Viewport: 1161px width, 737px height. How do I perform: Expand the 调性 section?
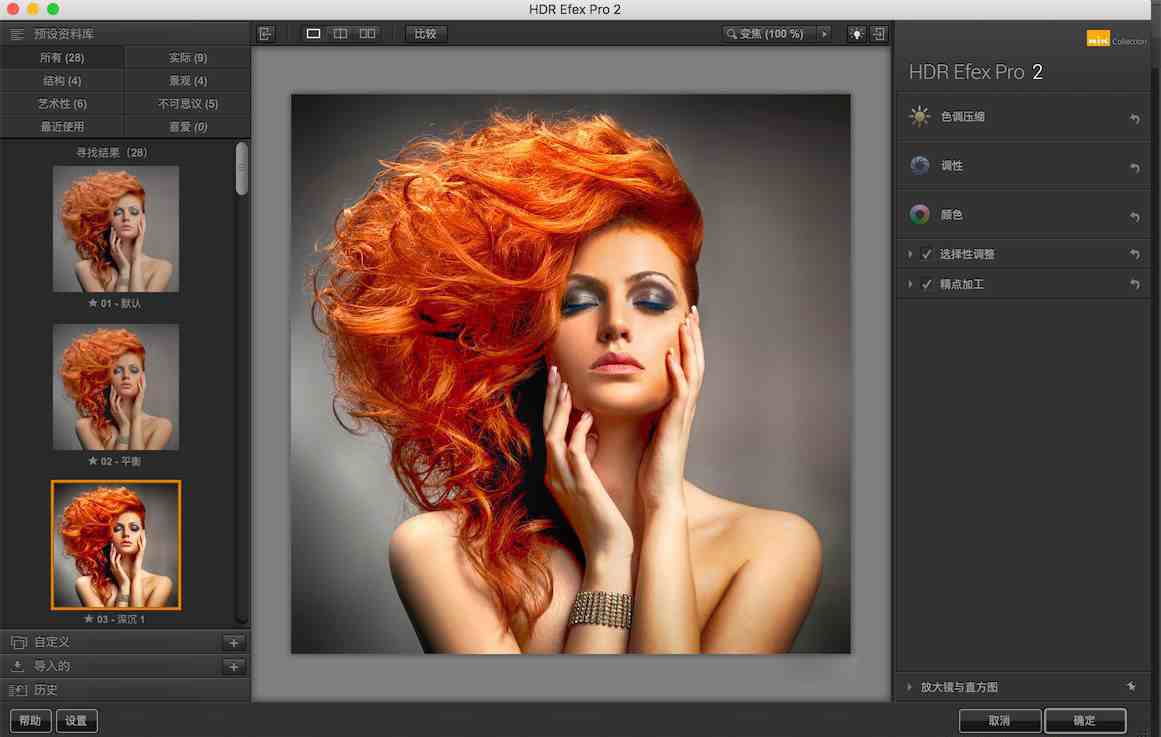click(x=1023, y=166)
